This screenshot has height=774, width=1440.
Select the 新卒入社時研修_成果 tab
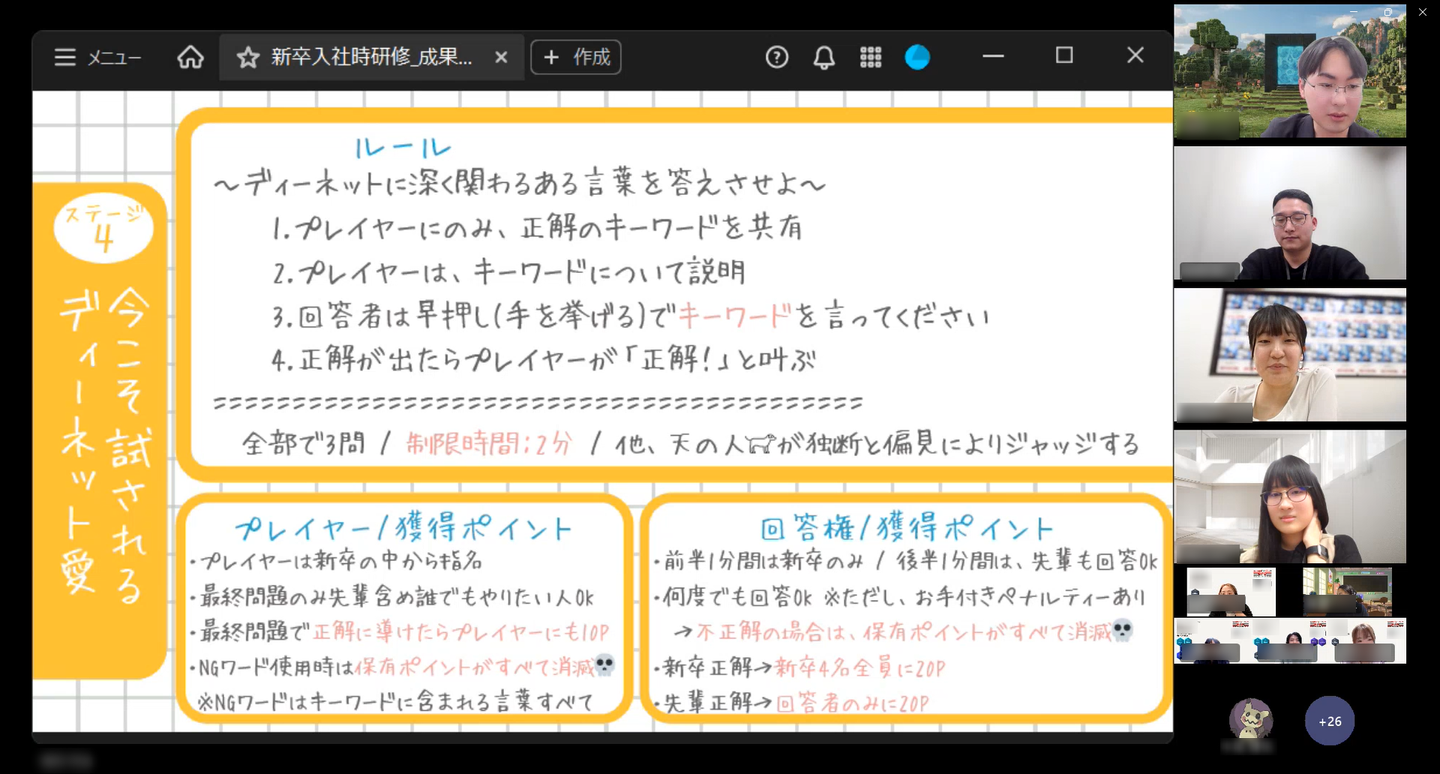(x=371, y=57)
